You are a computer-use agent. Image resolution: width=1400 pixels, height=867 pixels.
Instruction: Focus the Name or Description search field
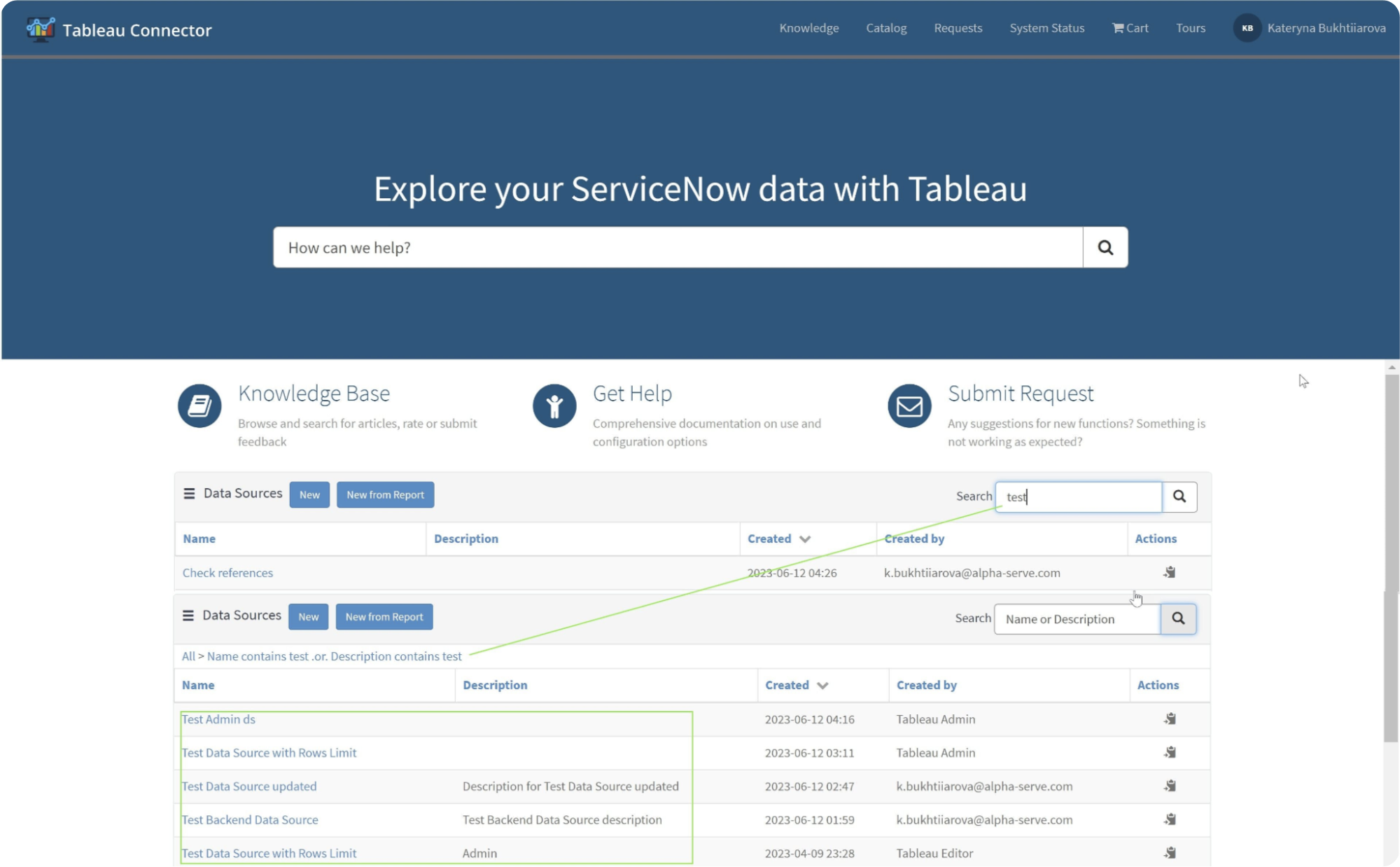click(1077, 619)
